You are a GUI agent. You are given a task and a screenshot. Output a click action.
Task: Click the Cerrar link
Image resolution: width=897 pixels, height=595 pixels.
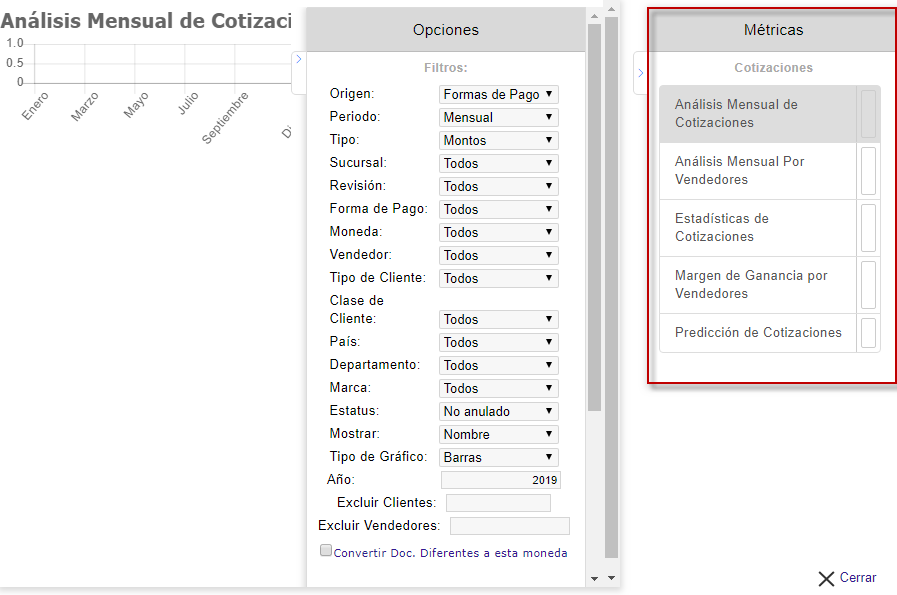[x=857, y=578]
